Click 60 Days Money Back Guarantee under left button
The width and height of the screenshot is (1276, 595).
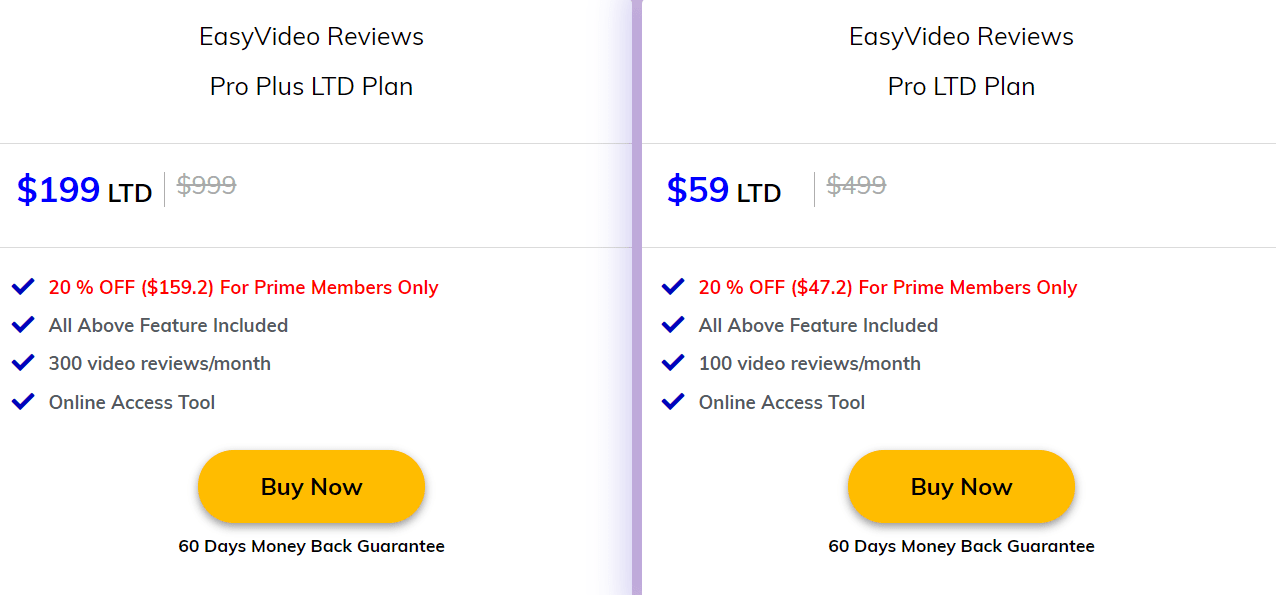(x=312, y=546)
